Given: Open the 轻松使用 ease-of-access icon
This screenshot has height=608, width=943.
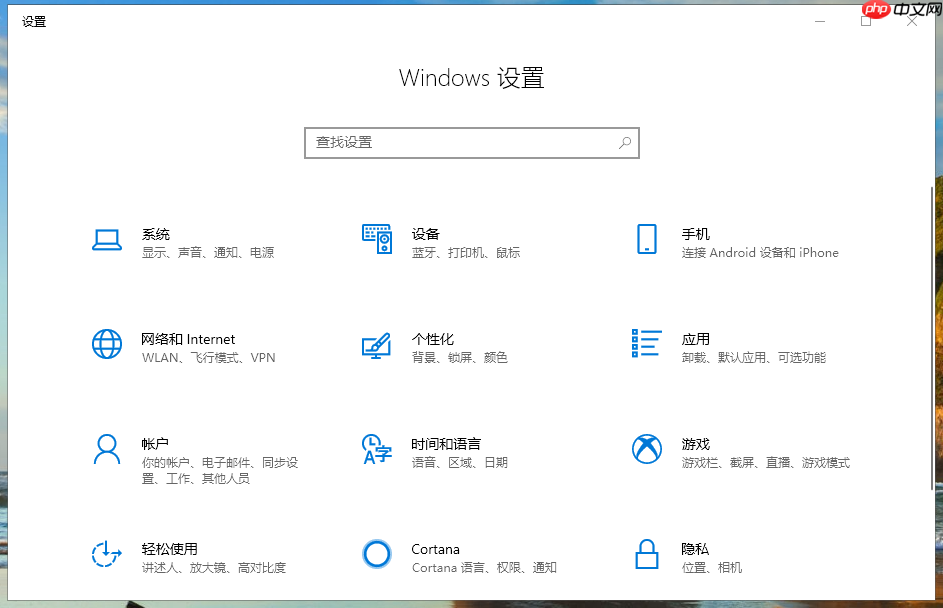Looking at the screenshot, I should click(x=107, y=556).
